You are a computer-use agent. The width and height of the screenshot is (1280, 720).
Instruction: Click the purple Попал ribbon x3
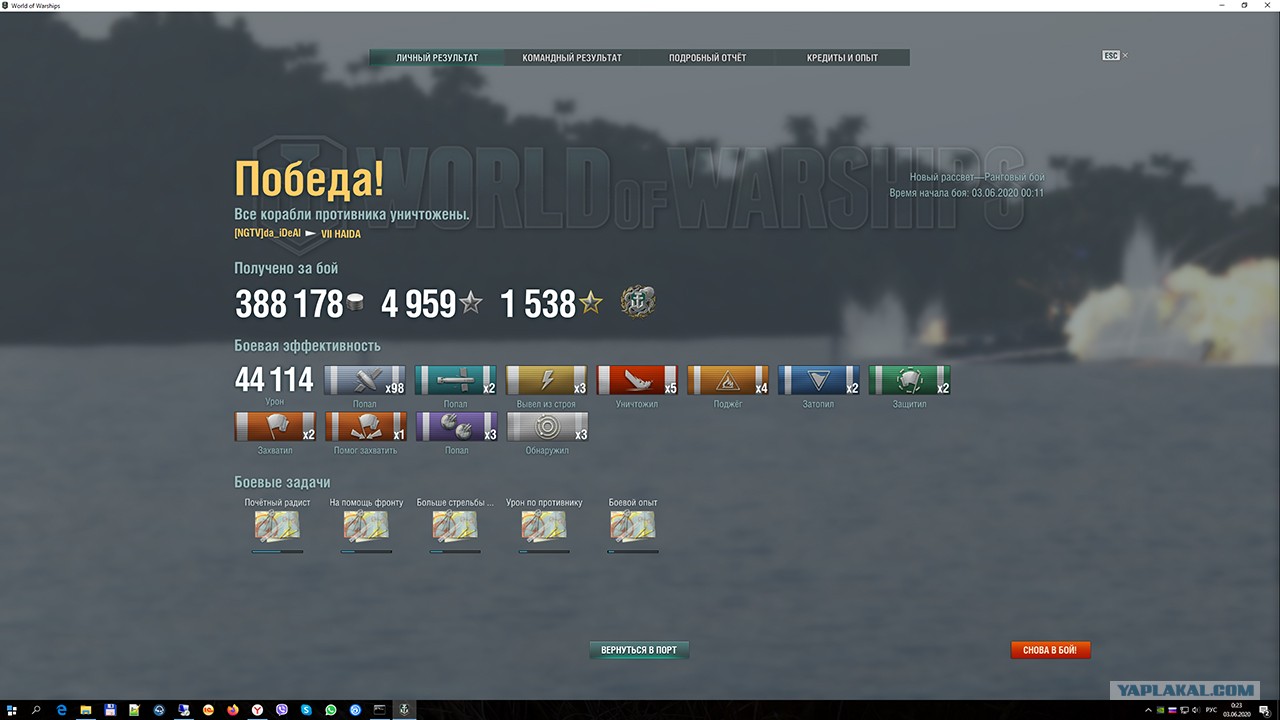point(455,427)
